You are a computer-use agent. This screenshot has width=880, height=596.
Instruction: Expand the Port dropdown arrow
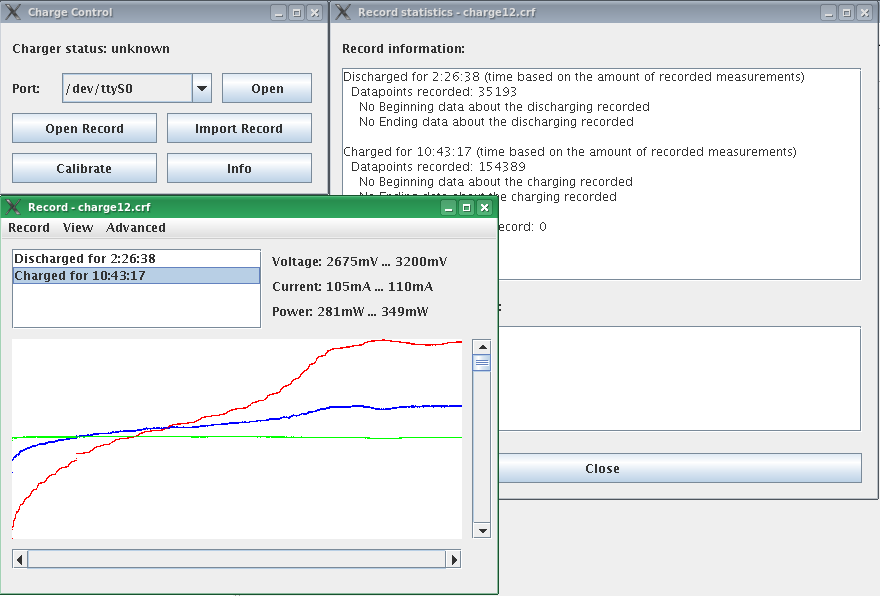click(202, 88)
